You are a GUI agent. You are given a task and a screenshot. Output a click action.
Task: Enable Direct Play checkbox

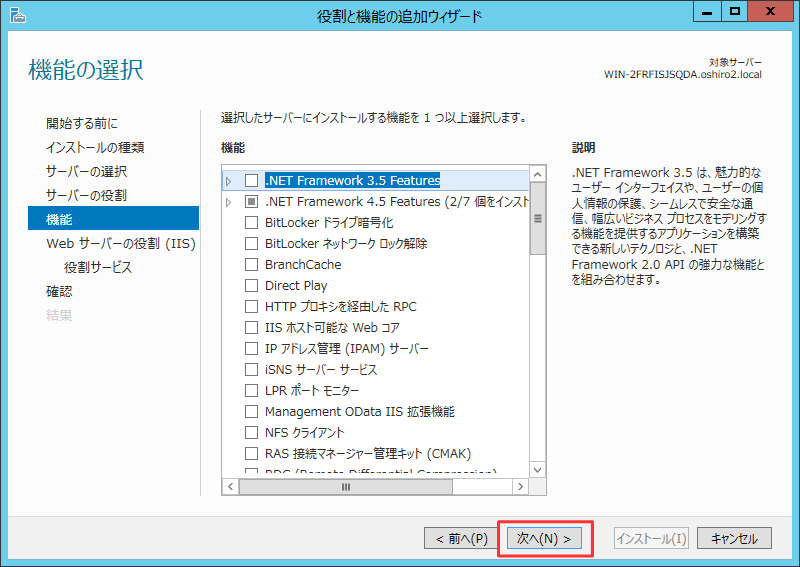coord(252,285)
